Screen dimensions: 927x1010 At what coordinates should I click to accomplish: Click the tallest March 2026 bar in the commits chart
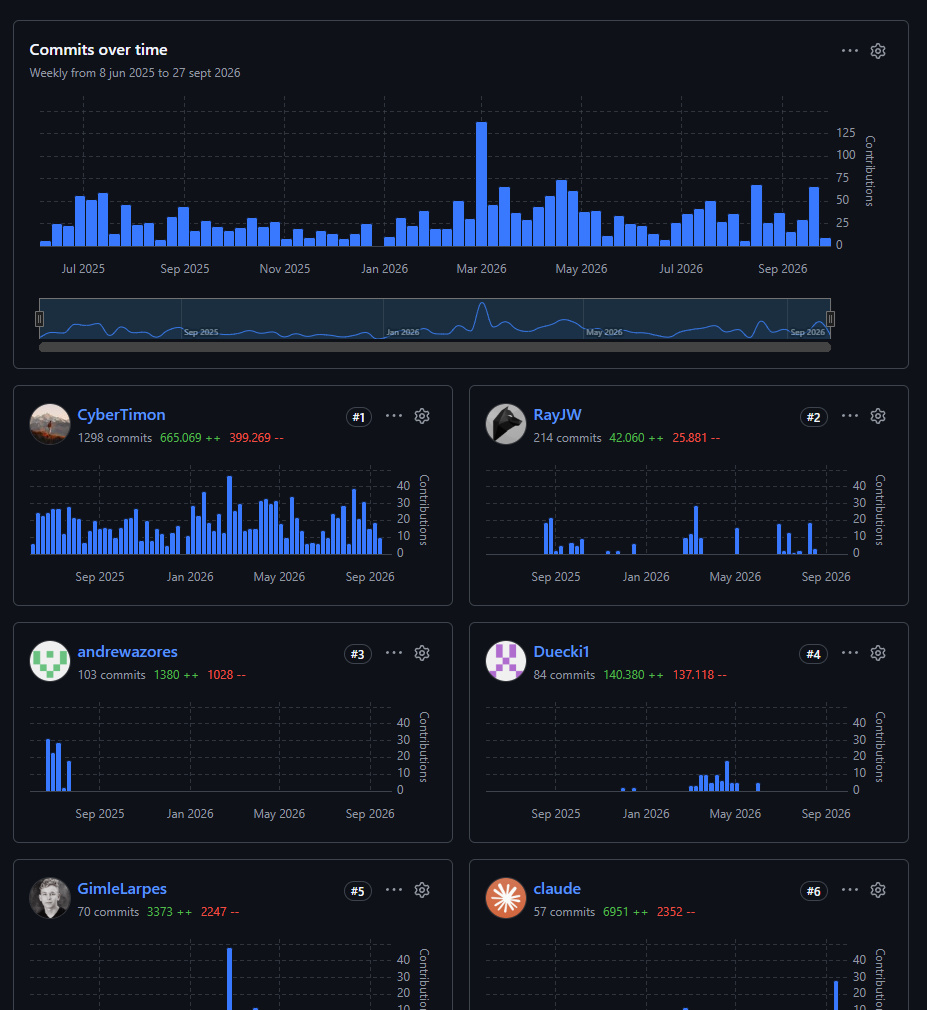[x=481, y=184]
